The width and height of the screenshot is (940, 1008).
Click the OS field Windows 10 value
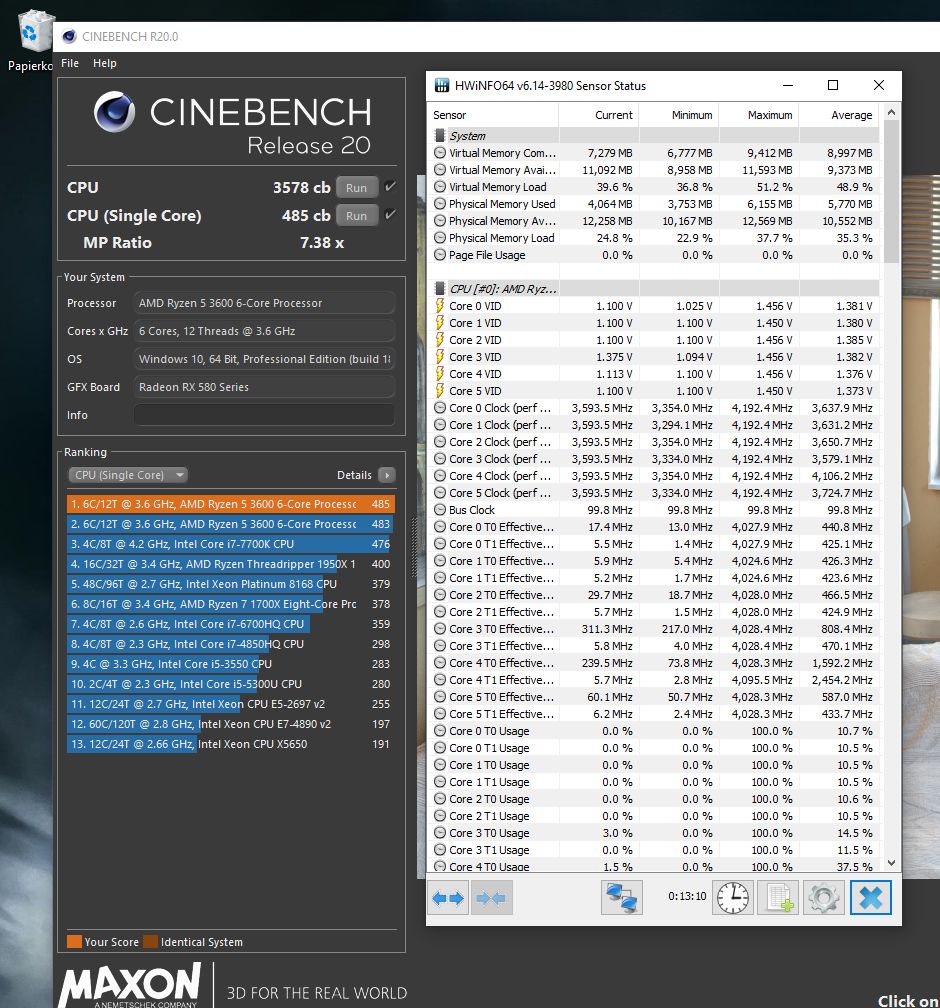(x=264, y=359)
